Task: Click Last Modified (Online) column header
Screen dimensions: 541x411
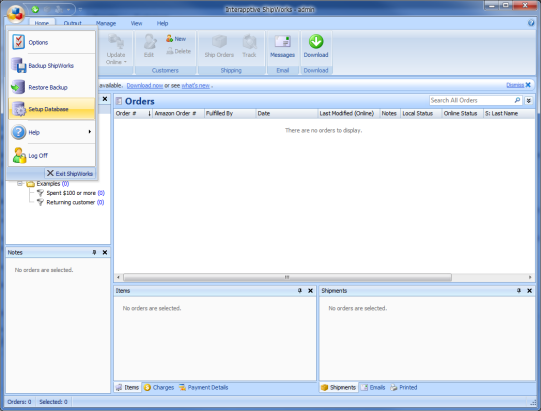Action: pos(348,113)
